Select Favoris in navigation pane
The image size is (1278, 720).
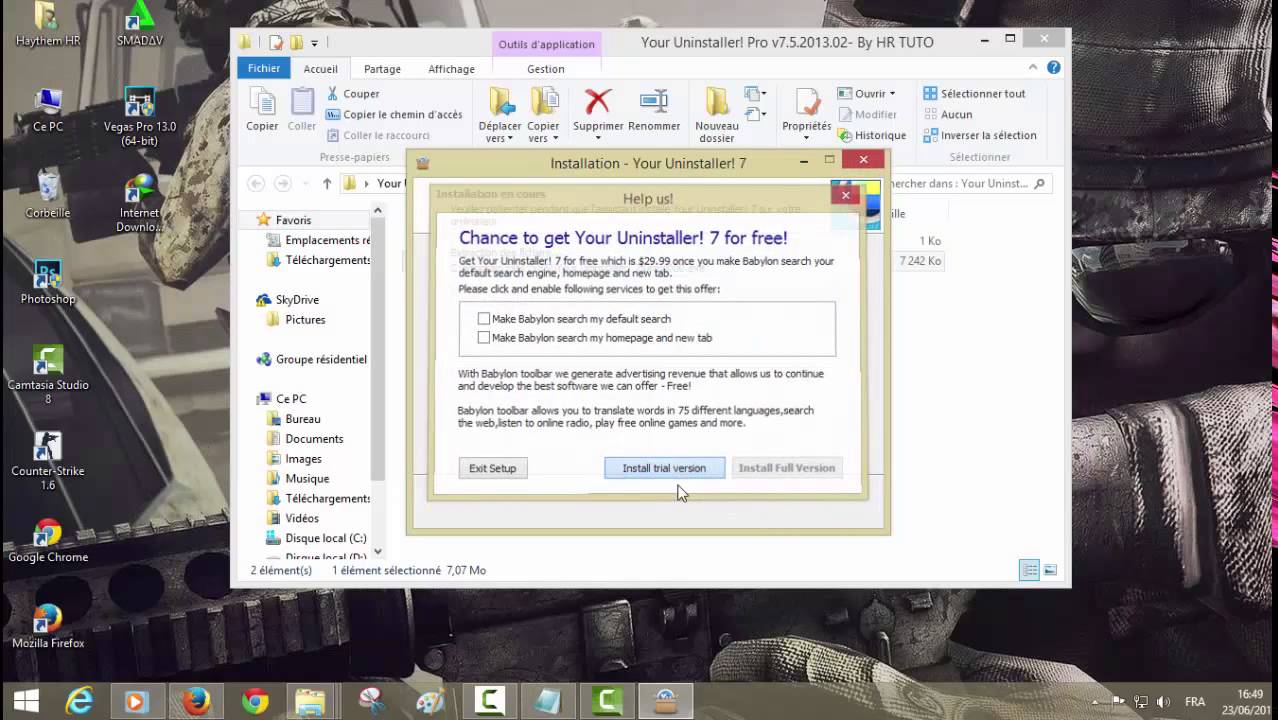coord(293,220)
